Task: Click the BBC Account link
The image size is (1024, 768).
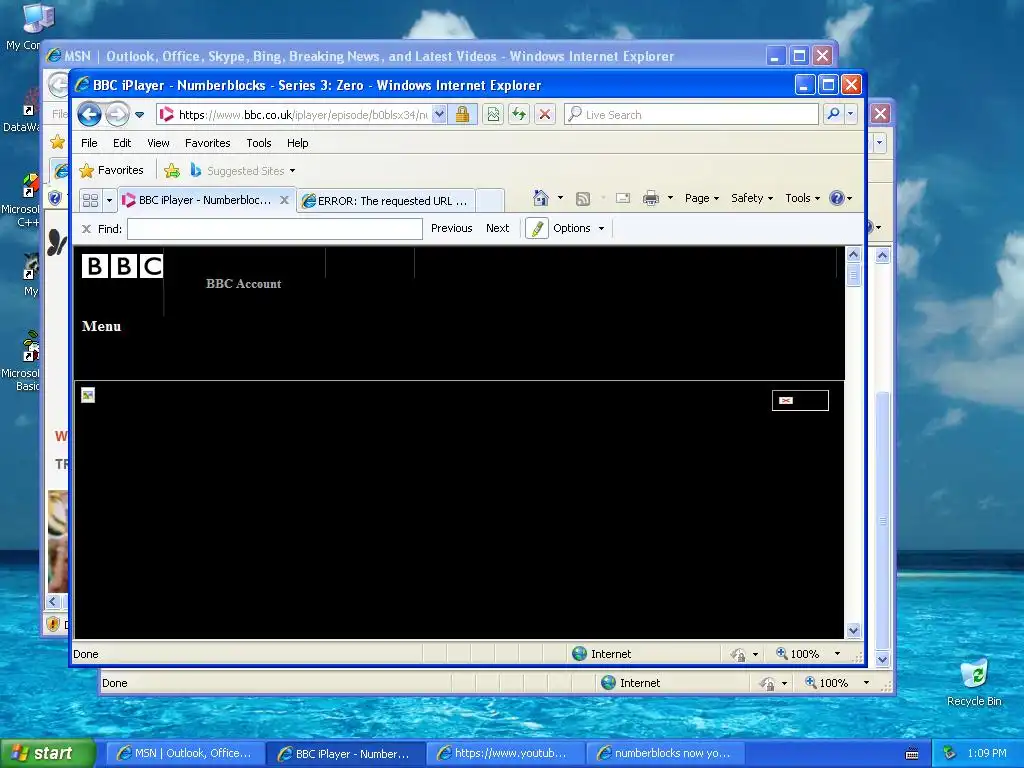Action: tap(244, 283)
